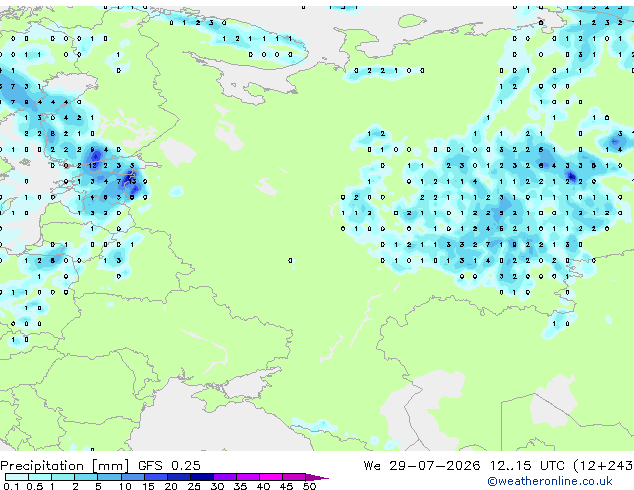The image size is (634, 490).
Task: Click the 2–5 mm legend color swatch
Action: (86, 477)
